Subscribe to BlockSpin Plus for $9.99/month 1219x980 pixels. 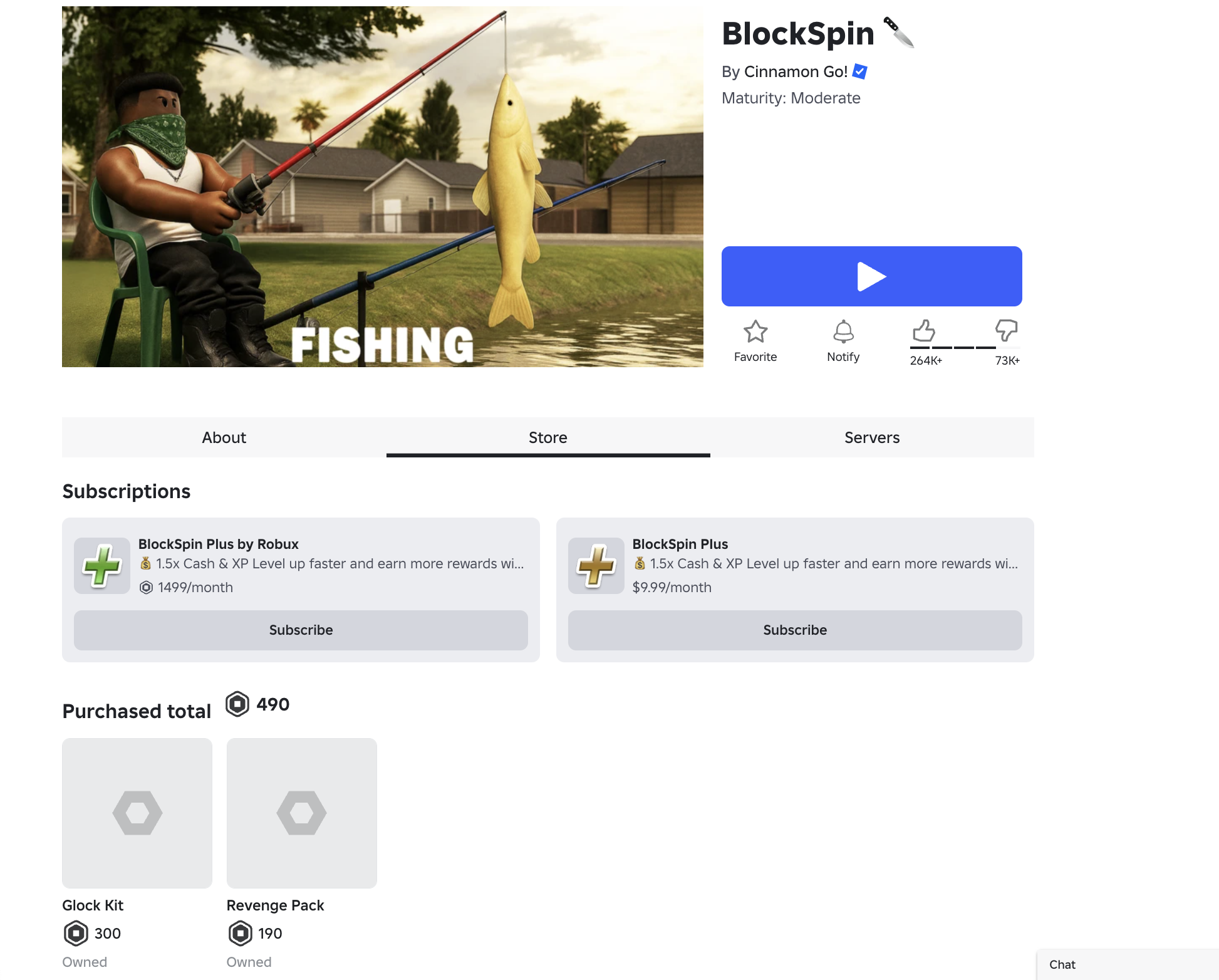coord(795,630)
